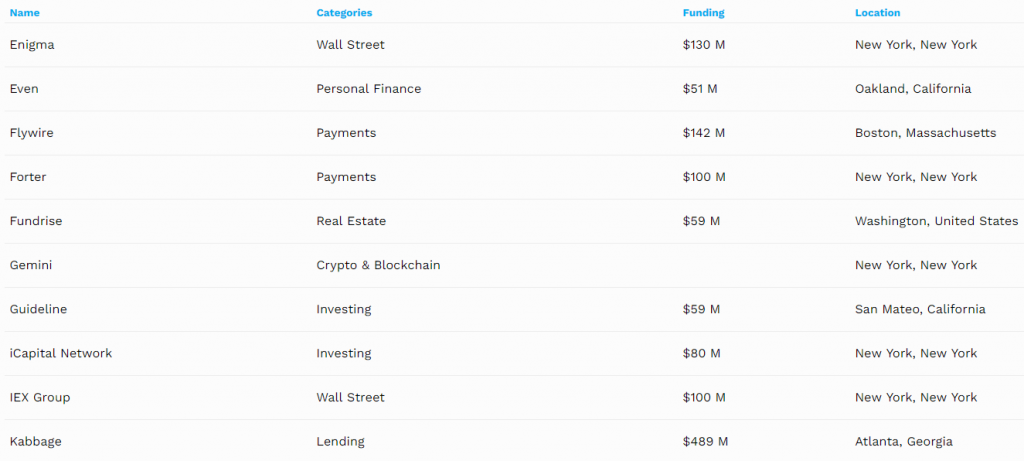Screen dimensions: 1024x461
Task: Click the Fundrise company name
Action: (x=36, y=221)
